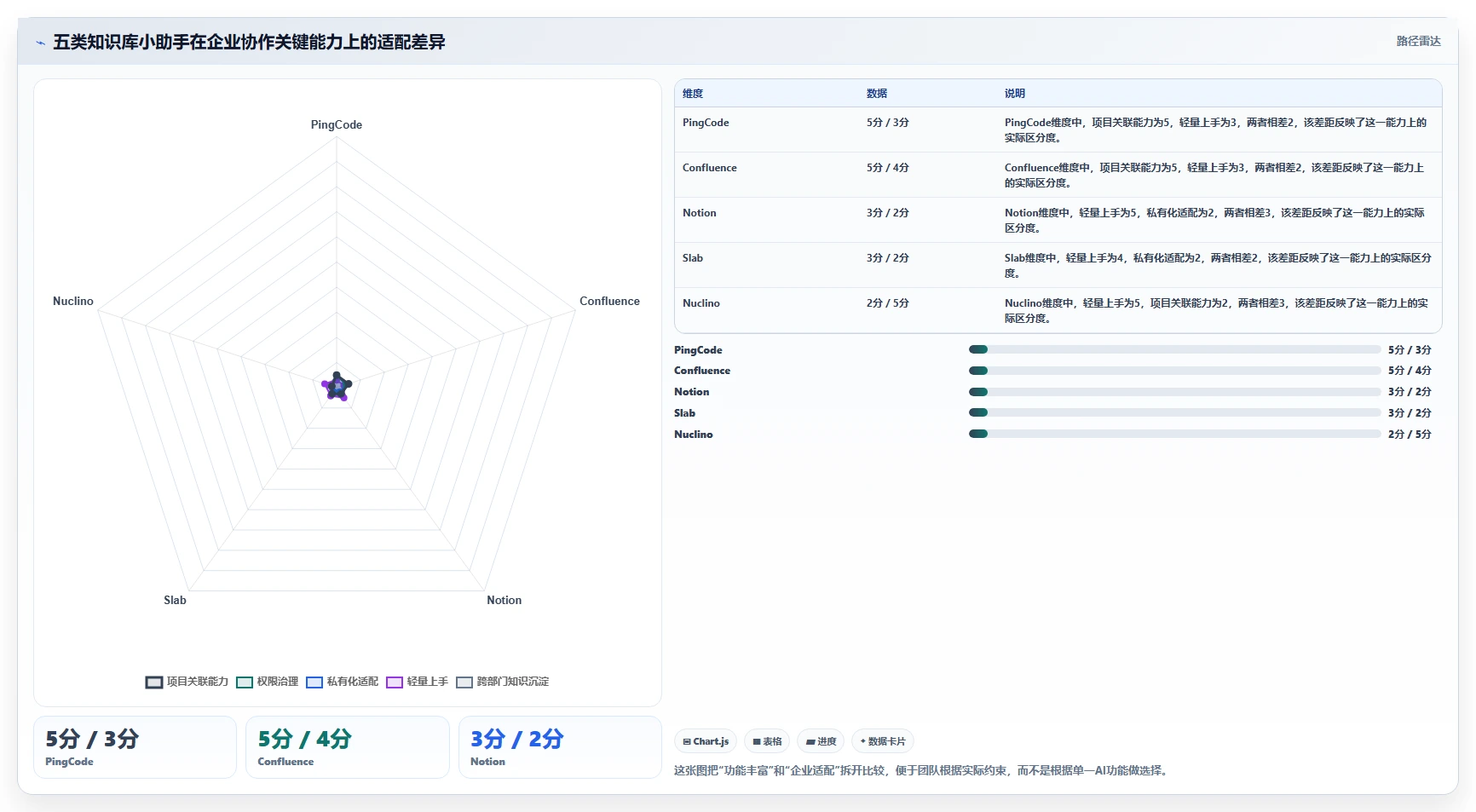1476x812 pixels.
Task: Click the Notion progress bar
Action: [x=1174, y=392]
